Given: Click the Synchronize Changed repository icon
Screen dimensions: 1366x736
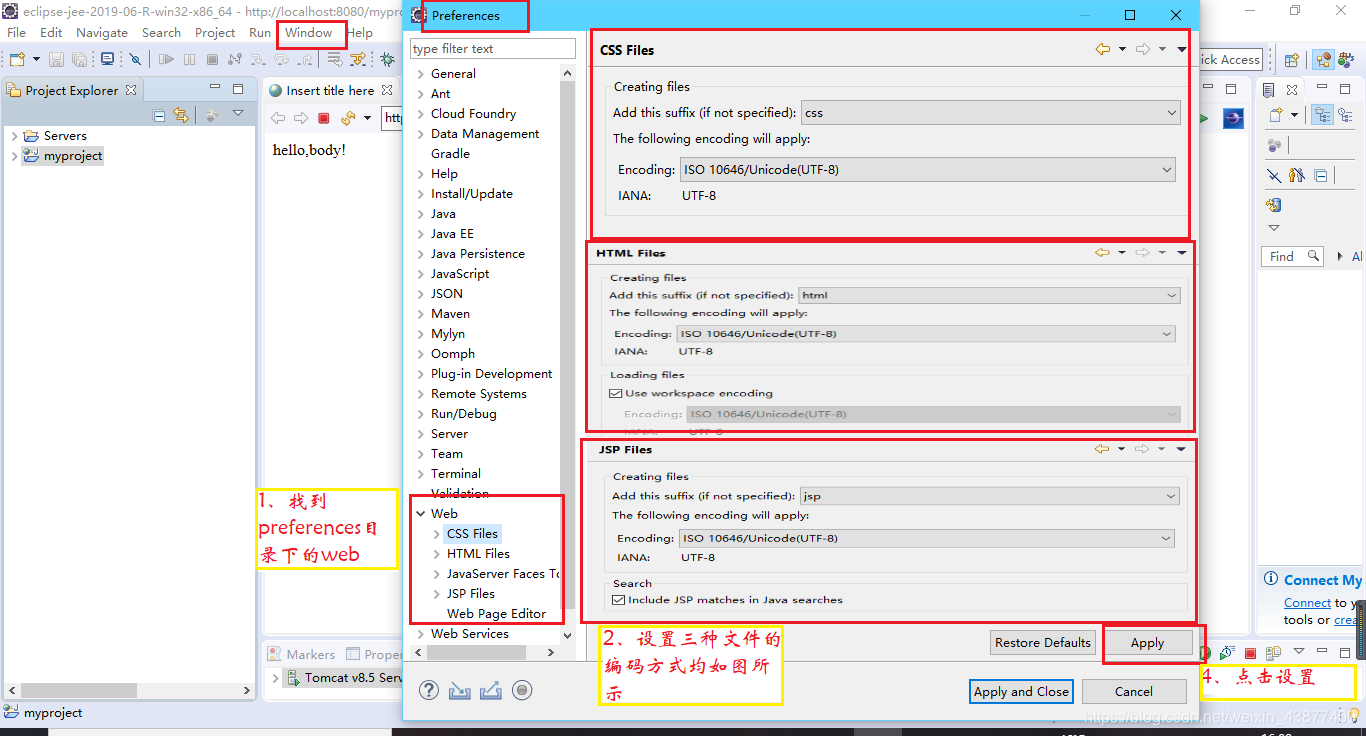Looking at the screenshot, I should coord(1274,205).
